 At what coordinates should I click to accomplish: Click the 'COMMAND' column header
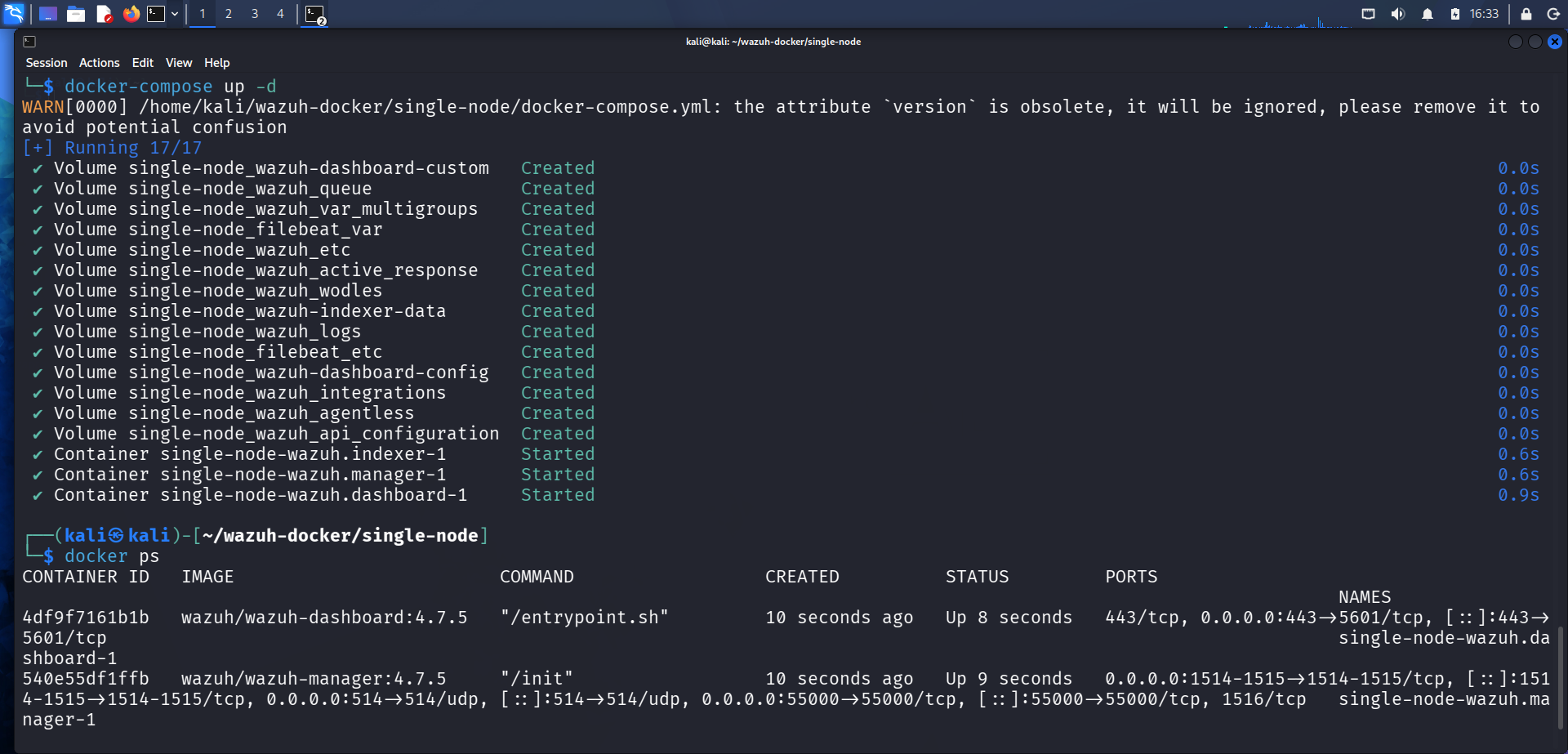[537, 577]
